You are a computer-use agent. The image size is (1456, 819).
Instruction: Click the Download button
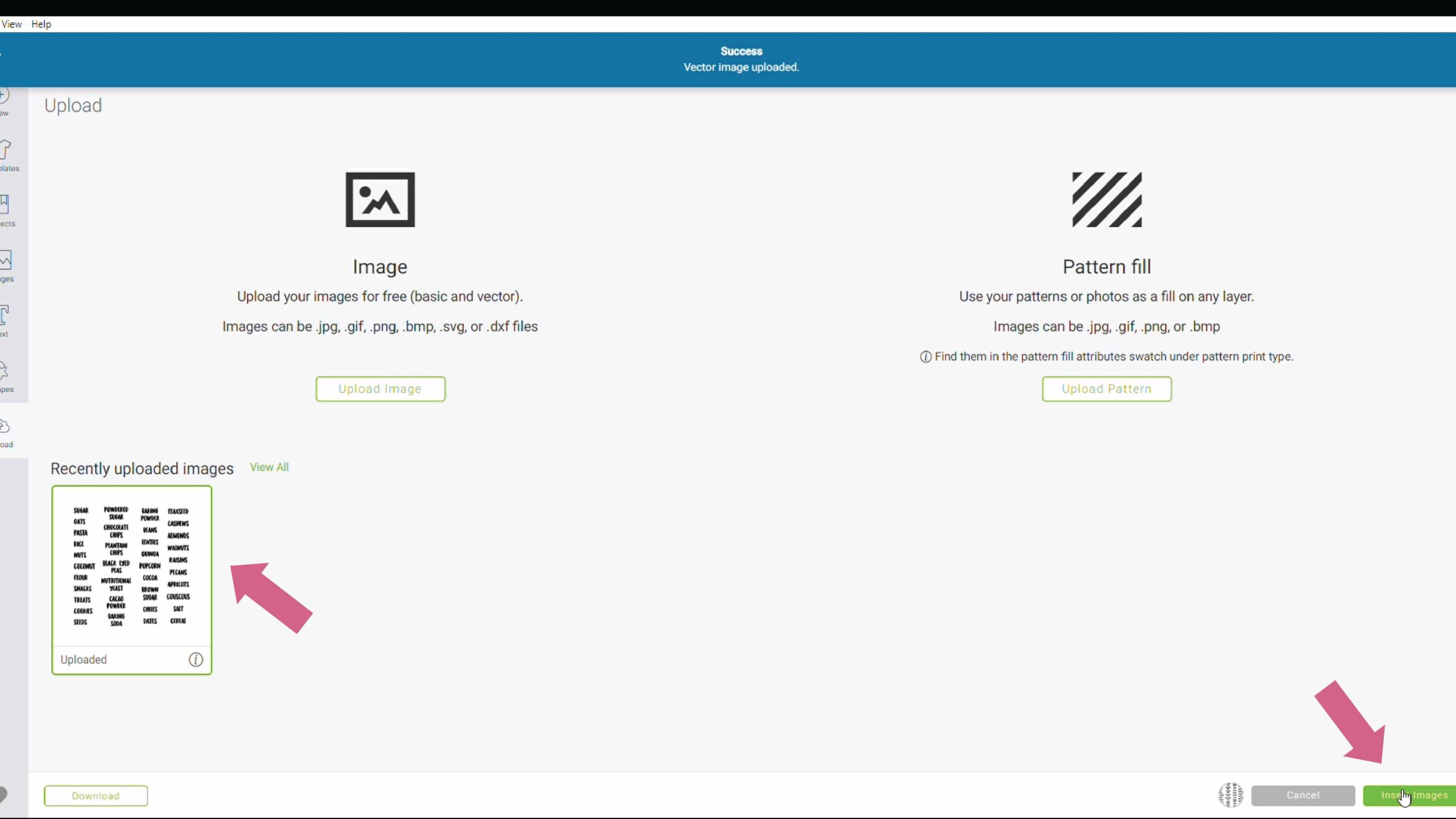pos(95,795)
